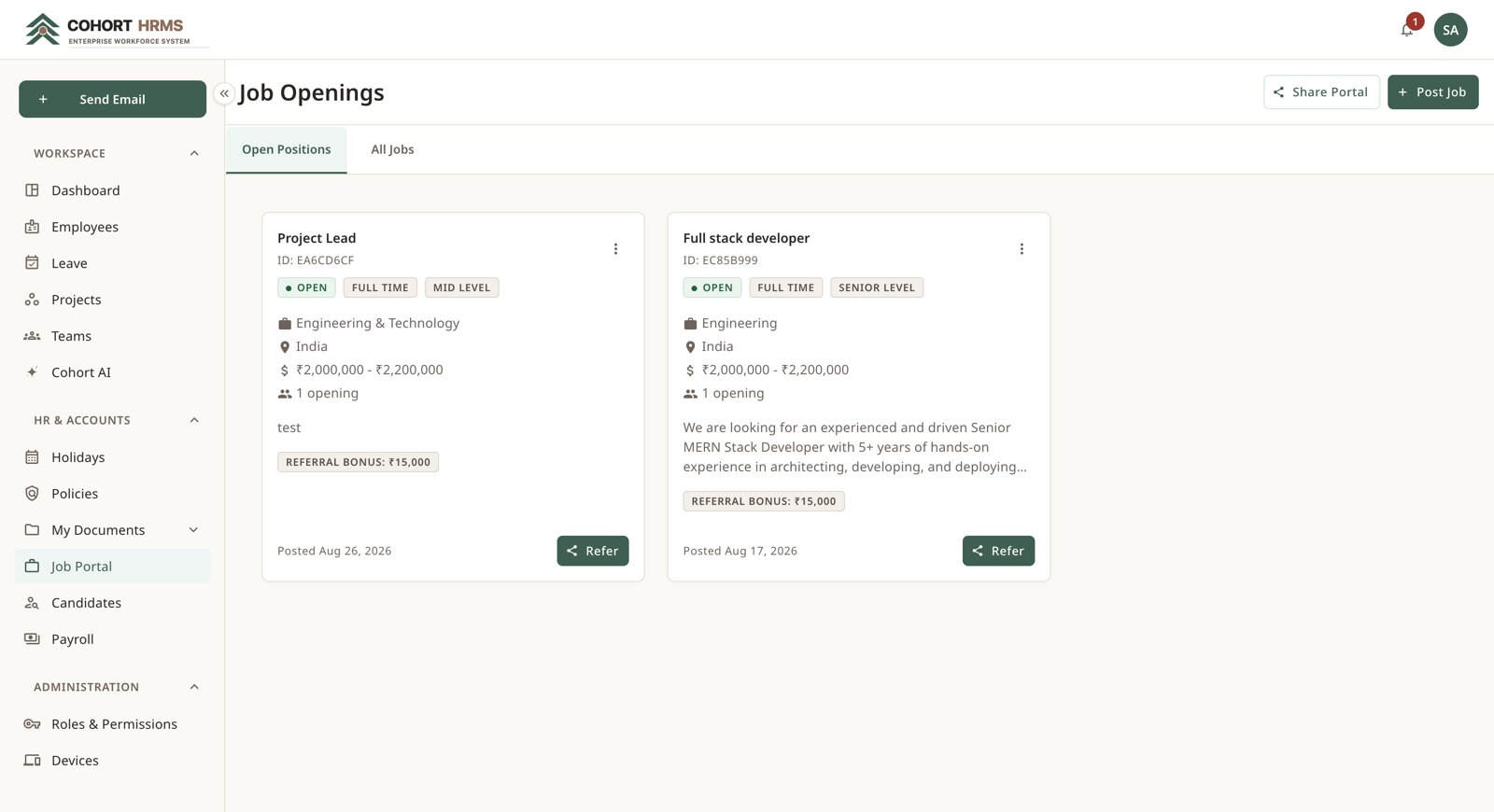Launch Cohort AI from the sidebar
Screen dimensions: 1494x812
(112, 372)
